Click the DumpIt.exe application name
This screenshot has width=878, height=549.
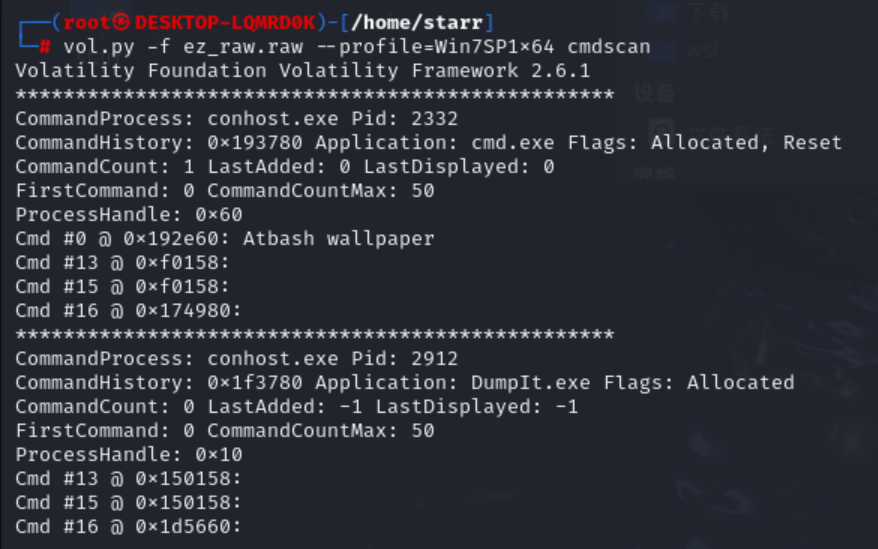530,383
